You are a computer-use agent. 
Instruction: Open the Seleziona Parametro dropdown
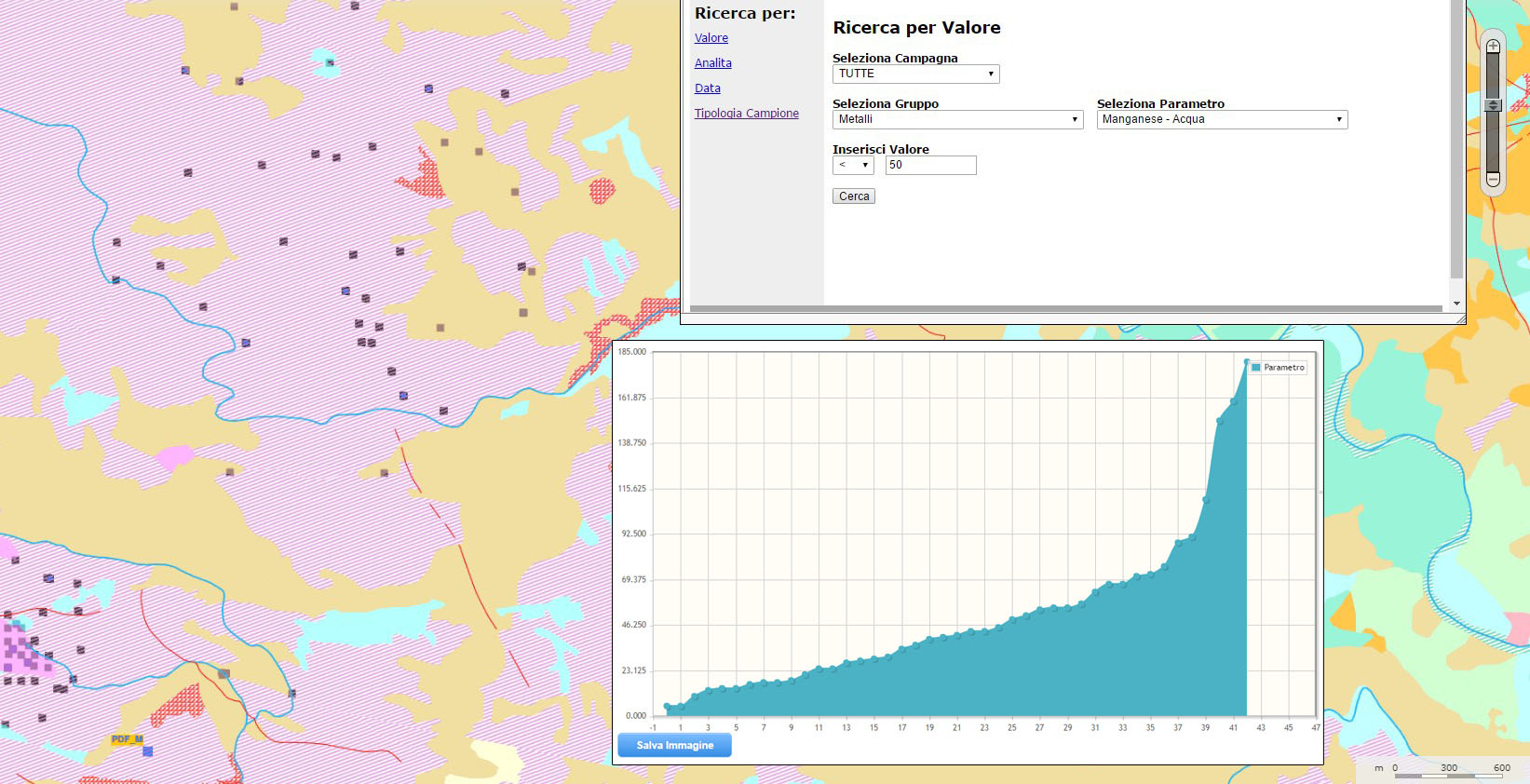pyautogui.click(x=1222, y=119)
